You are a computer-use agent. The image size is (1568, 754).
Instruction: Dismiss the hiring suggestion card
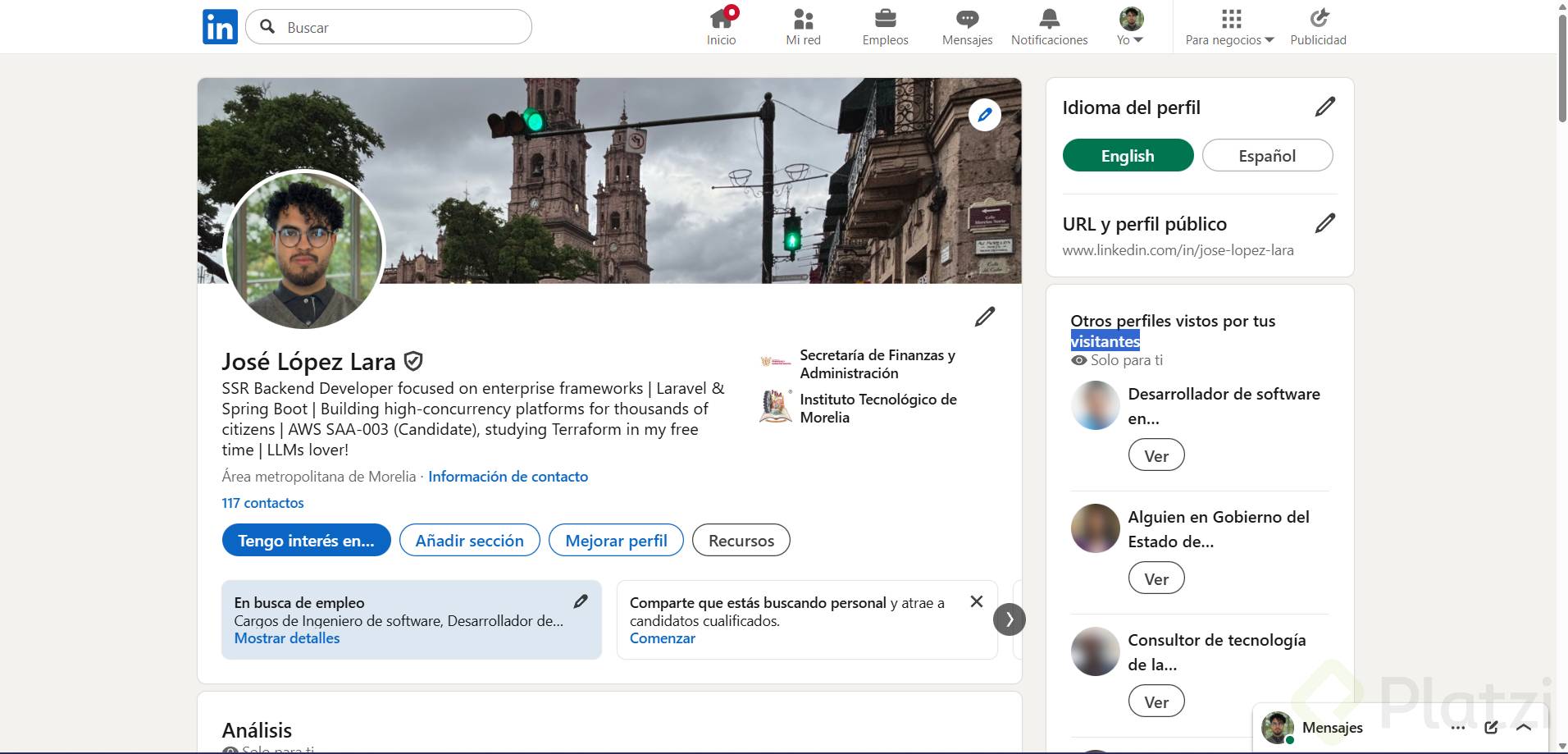coord(977,601)
